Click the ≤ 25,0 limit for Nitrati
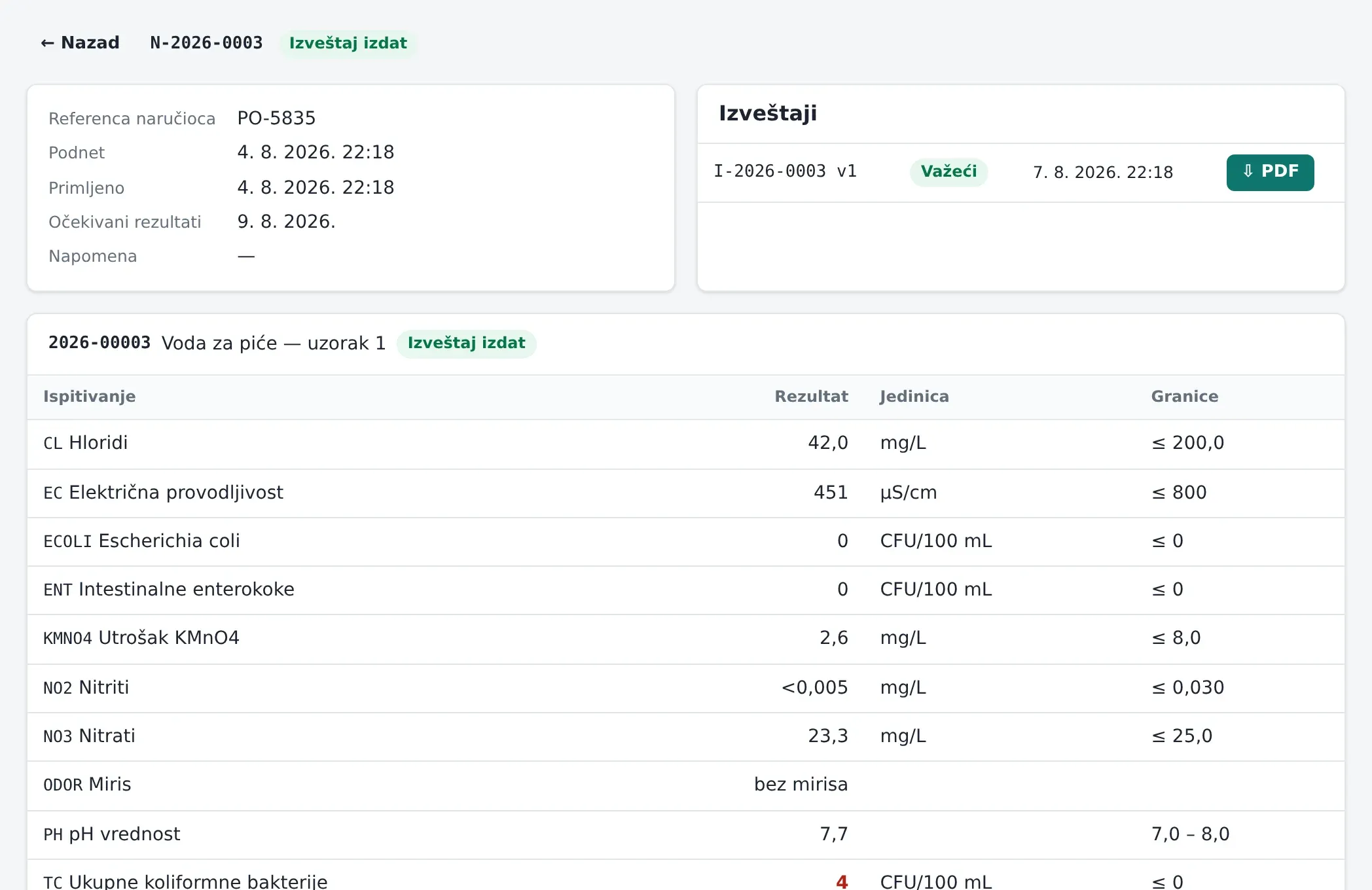1372x890 pixels. pyautogui.click(x=1182, y=736)
